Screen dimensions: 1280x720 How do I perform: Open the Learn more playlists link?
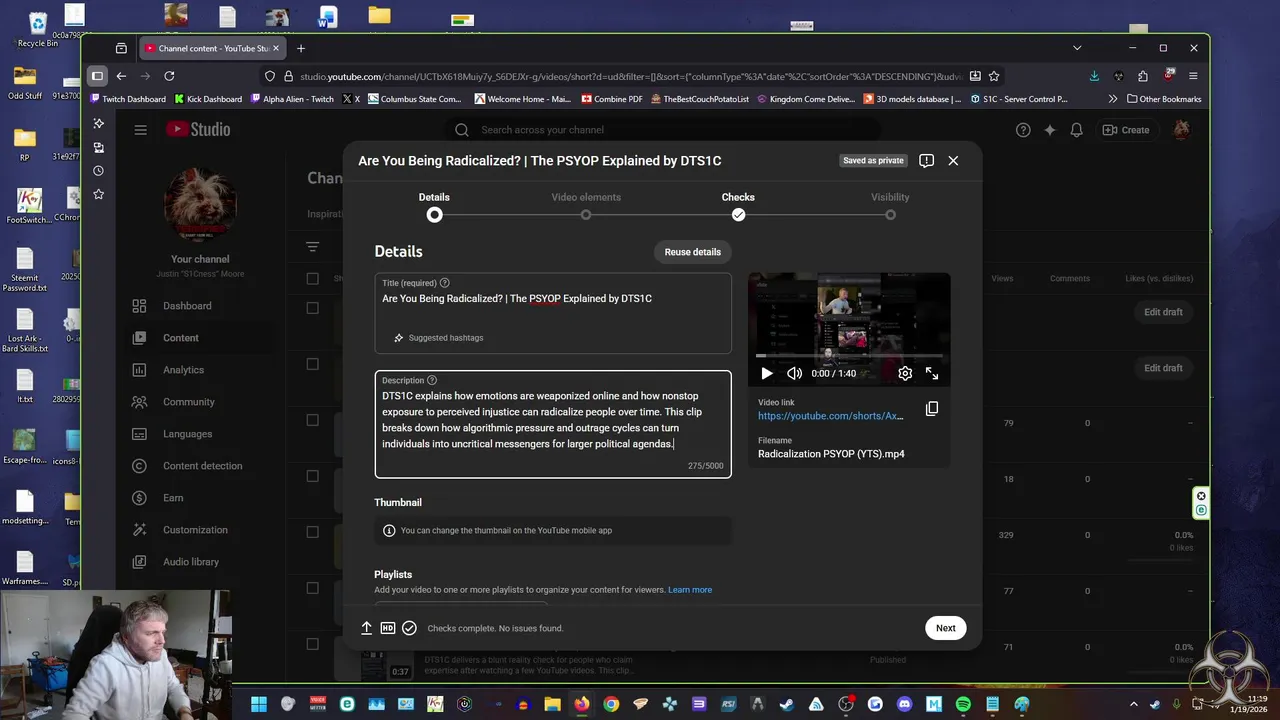(x=690, y=590)
